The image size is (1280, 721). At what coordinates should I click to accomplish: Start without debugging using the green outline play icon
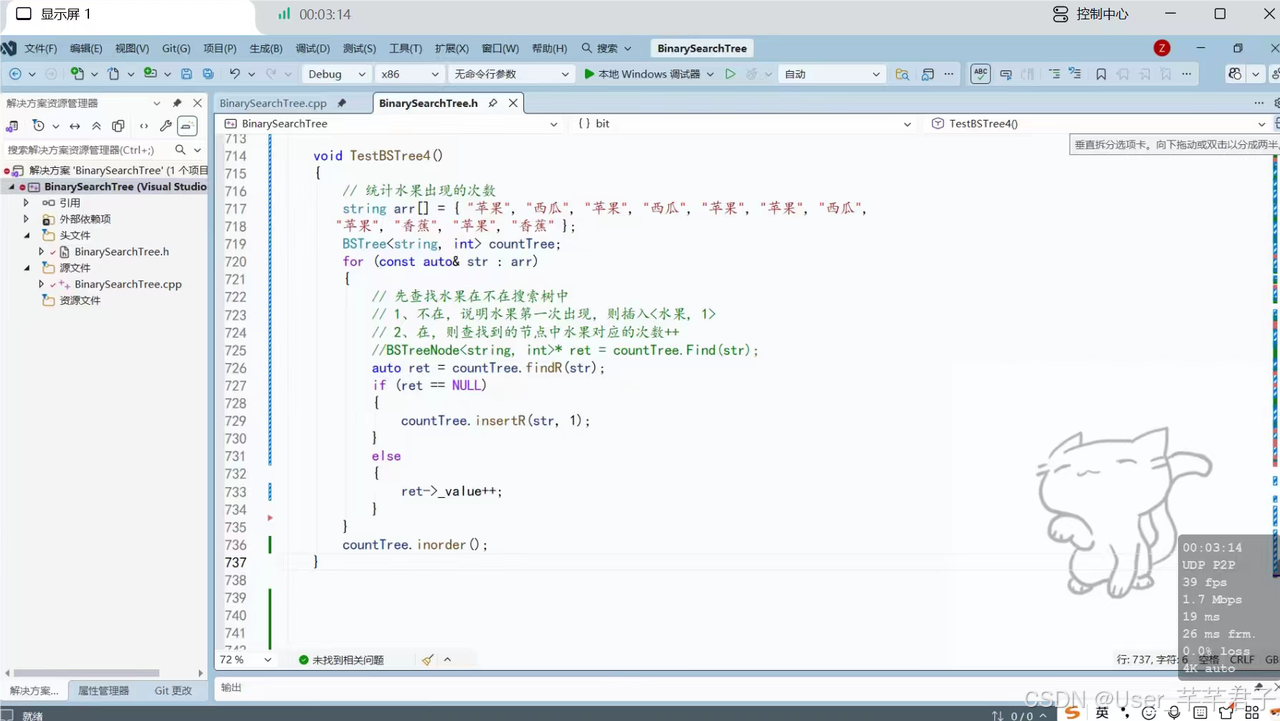[730, 74]
